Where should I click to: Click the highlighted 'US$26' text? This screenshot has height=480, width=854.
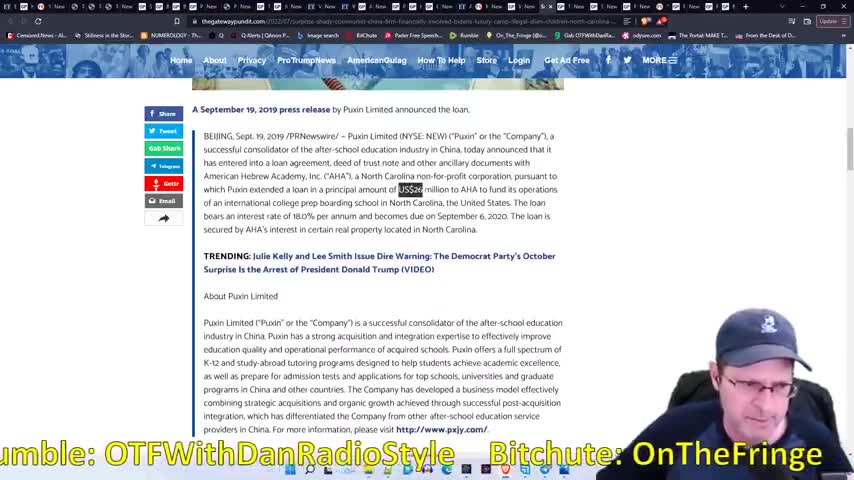tap(410, 190)
